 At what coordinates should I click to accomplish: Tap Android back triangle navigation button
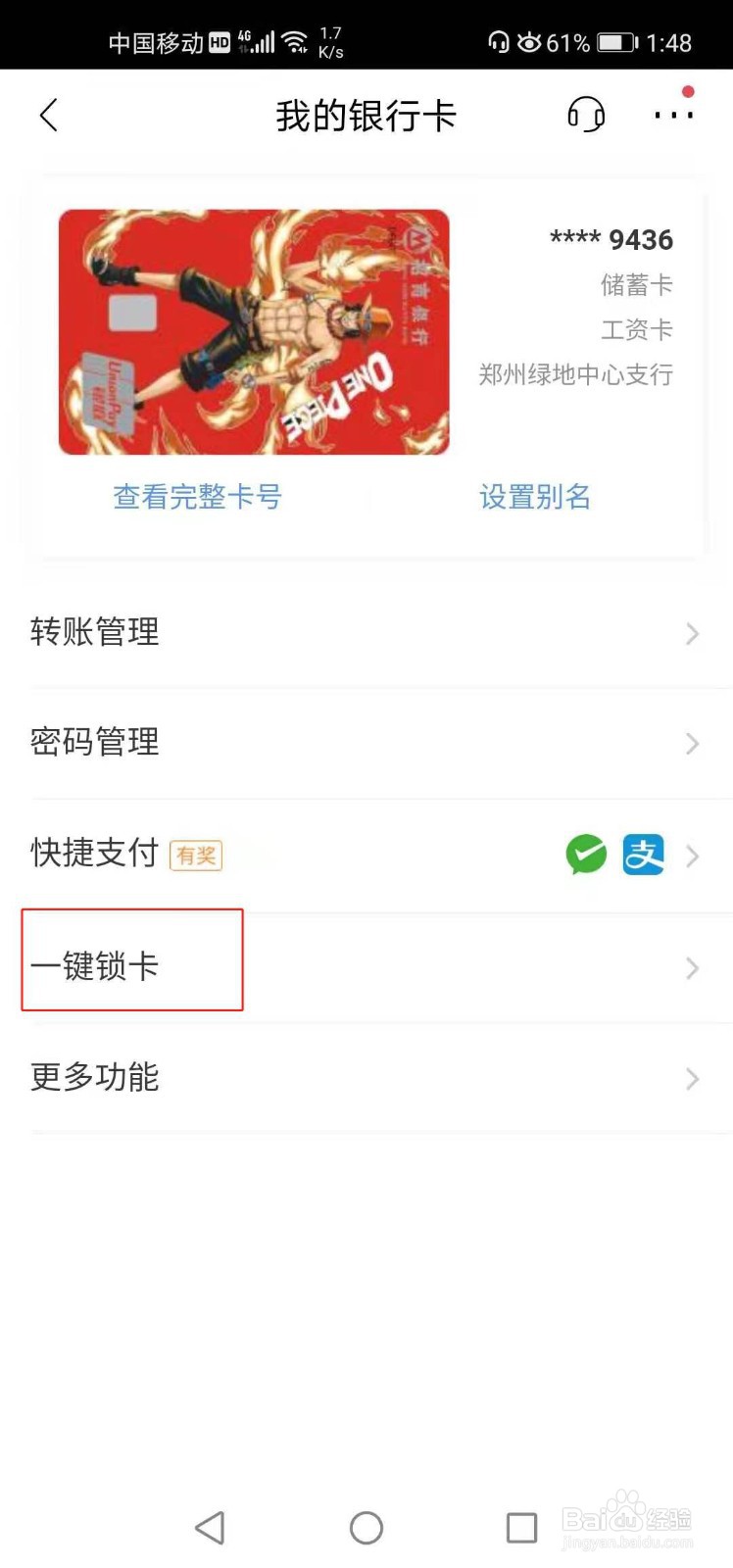pyautogui.click(x=210, y=1527)
